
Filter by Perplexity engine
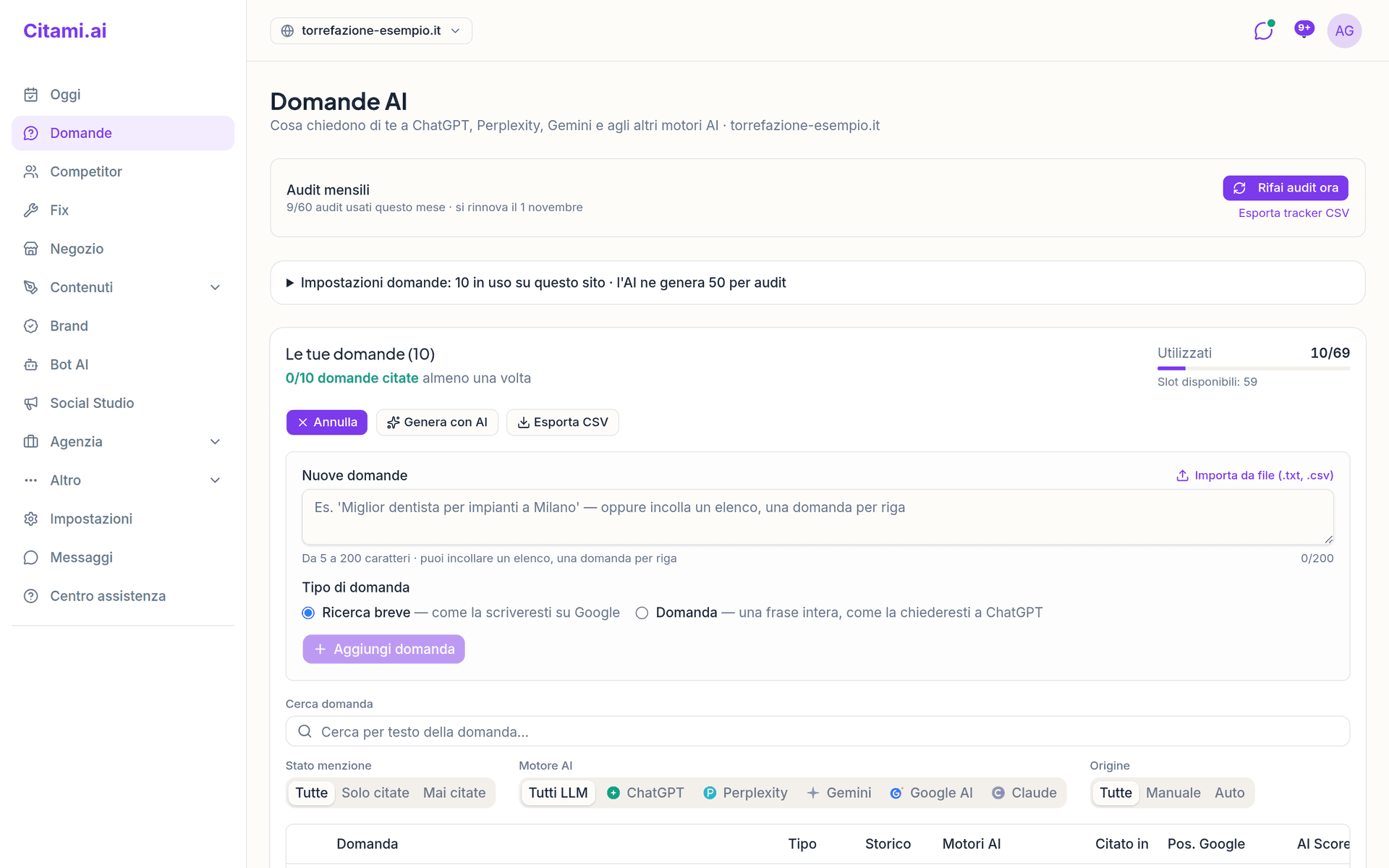tap(745, 793)
